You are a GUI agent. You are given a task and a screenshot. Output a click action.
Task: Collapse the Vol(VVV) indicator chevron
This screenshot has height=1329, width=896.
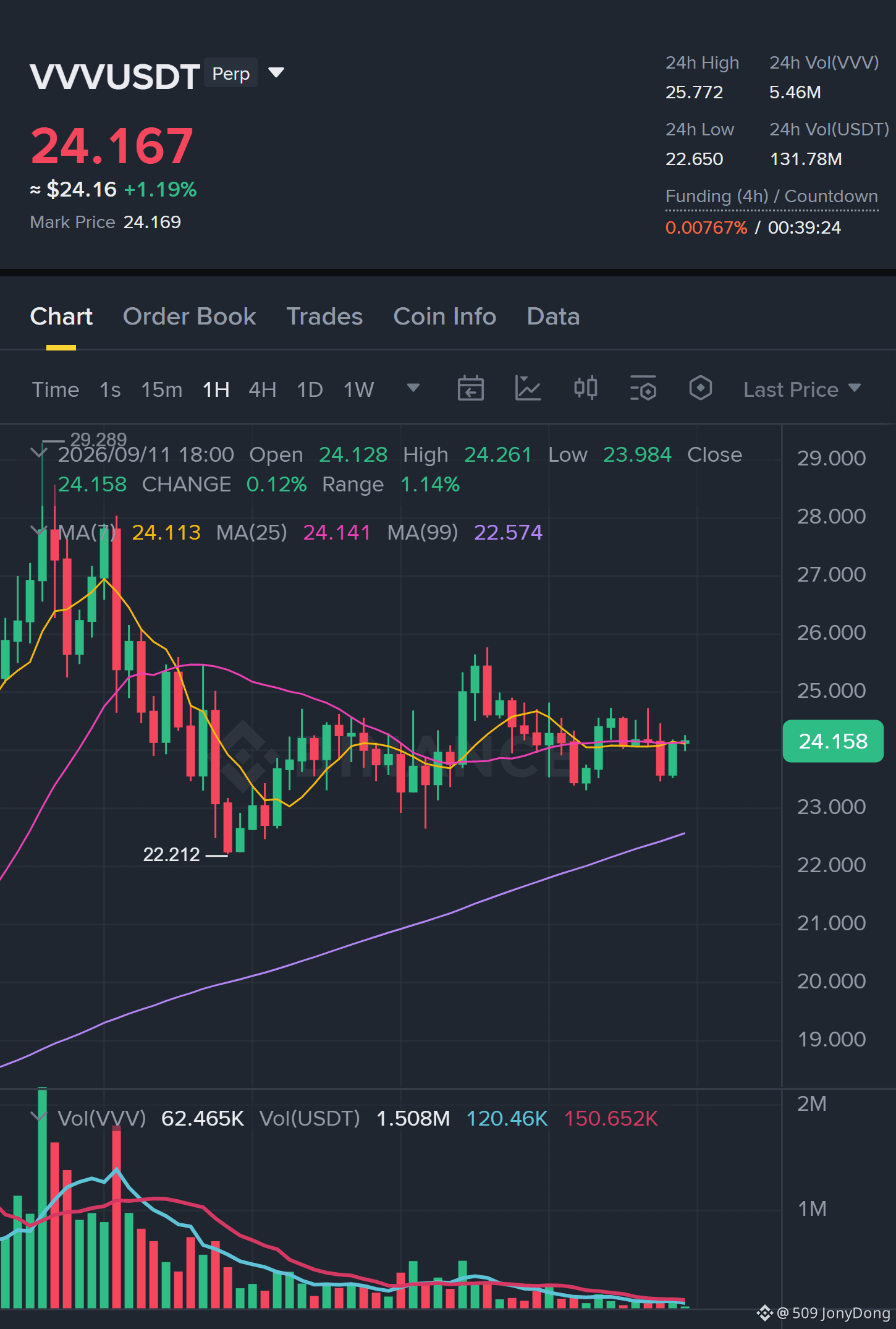(39, 1117)
